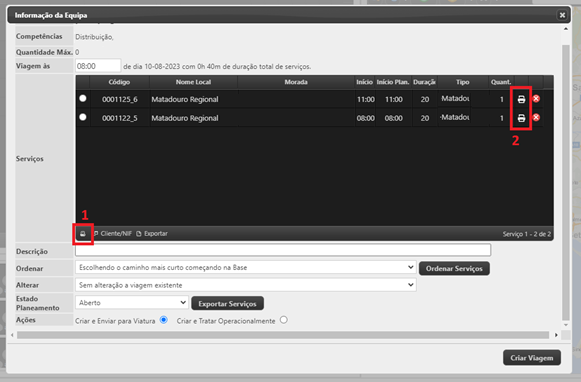Sort the grid by Nome Local header

(x=193, y=82)
